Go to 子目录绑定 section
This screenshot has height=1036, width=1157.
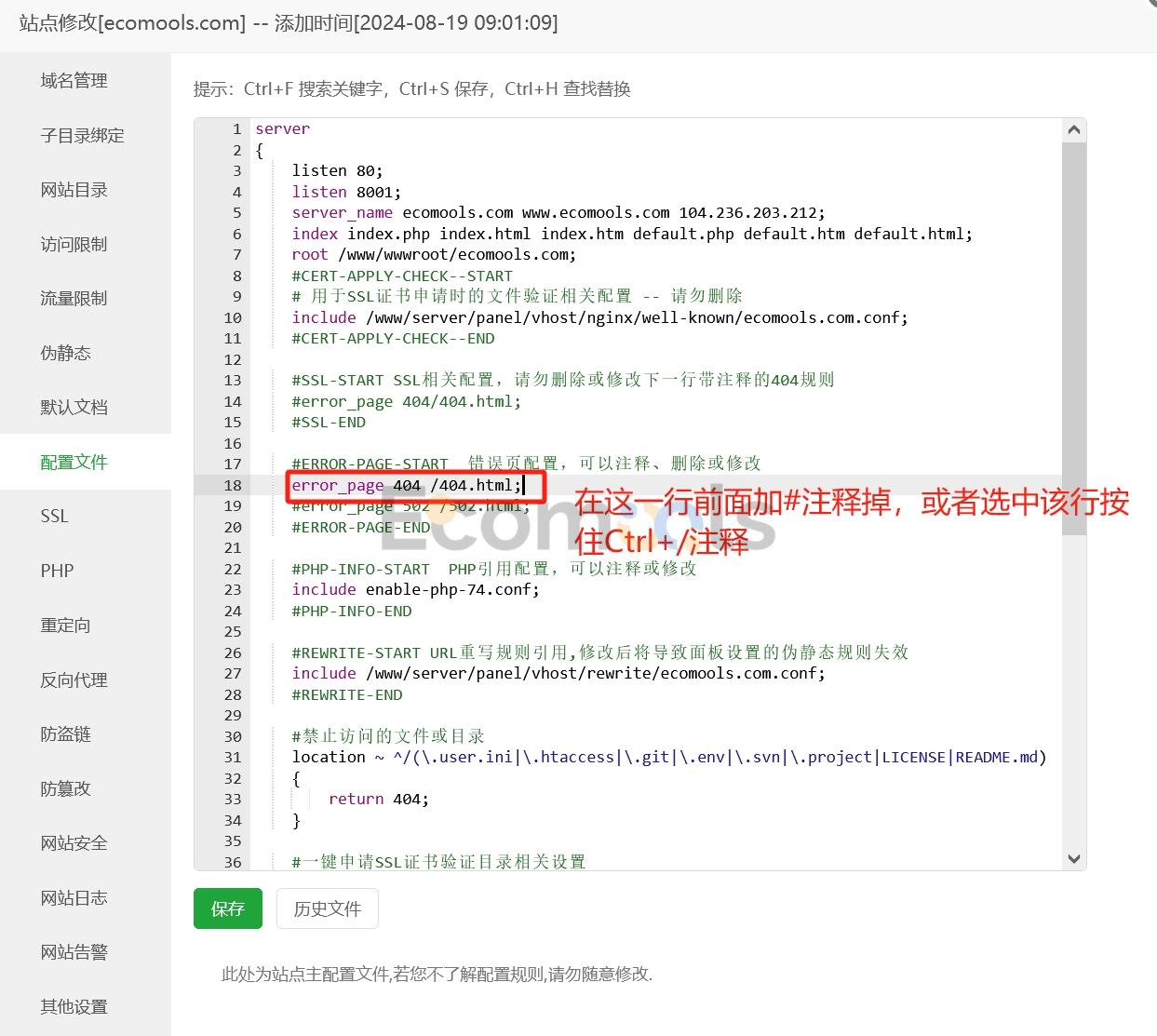pyautogui.click(x=82, y=136)
